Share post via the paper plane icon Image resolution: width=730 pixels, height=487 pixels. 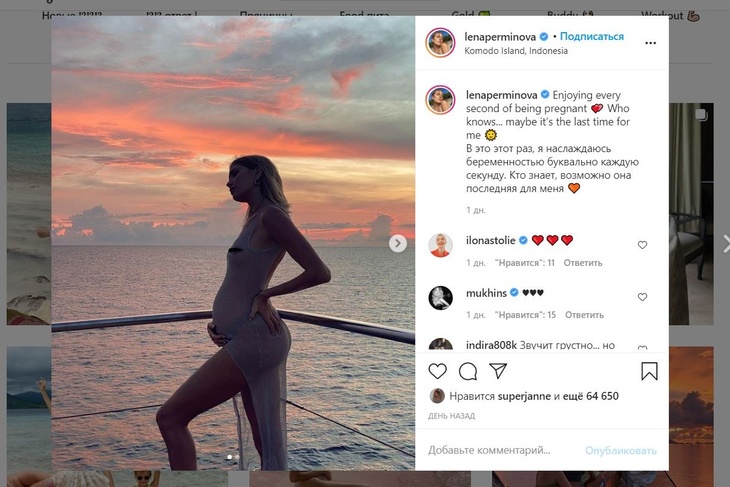click(x=498, y=371)
